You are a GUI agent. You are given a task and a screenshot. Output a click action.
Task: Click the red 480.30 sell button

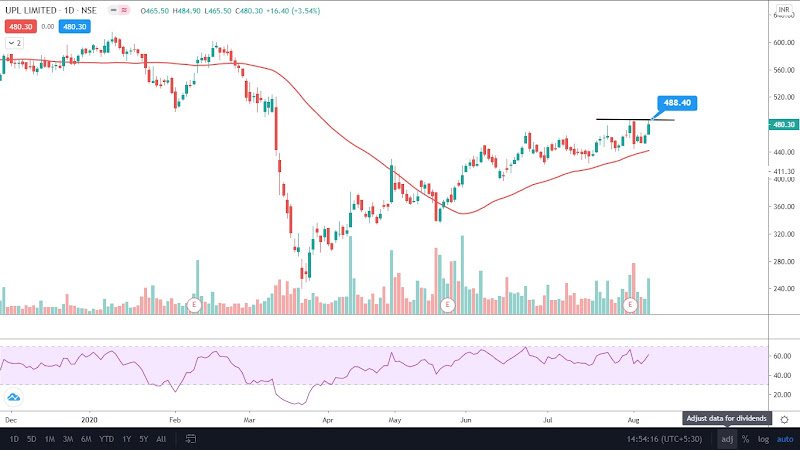coord(21,27)
